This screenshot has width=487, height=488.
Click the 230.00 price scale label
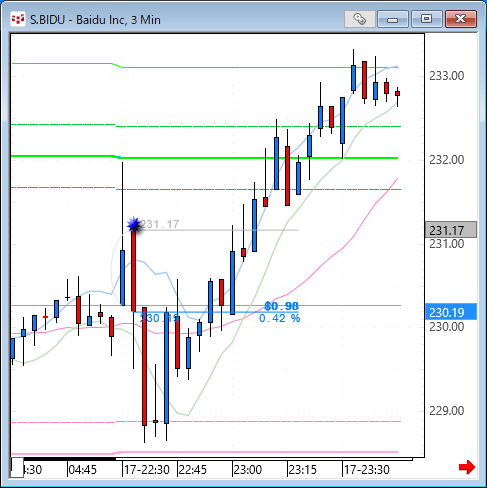pyautogui.click(x=446, y=327)
